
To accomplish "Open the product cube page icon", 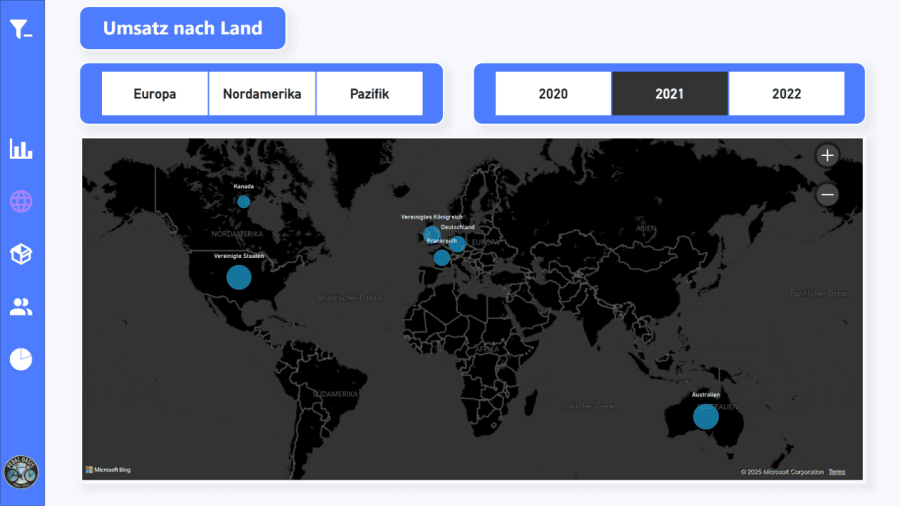I will [21, 254].
